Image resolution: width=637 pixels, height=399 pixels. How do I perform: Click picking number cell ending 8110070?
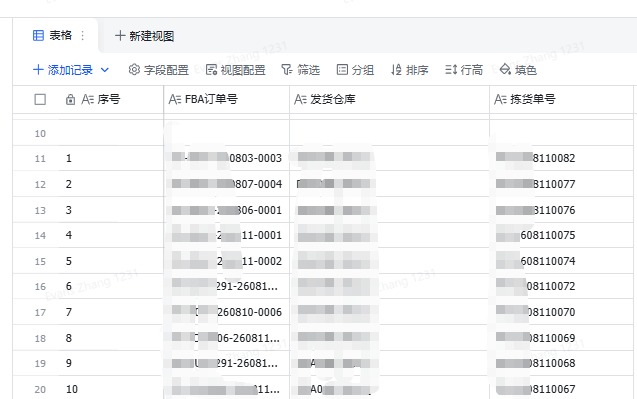coord(561,312)
